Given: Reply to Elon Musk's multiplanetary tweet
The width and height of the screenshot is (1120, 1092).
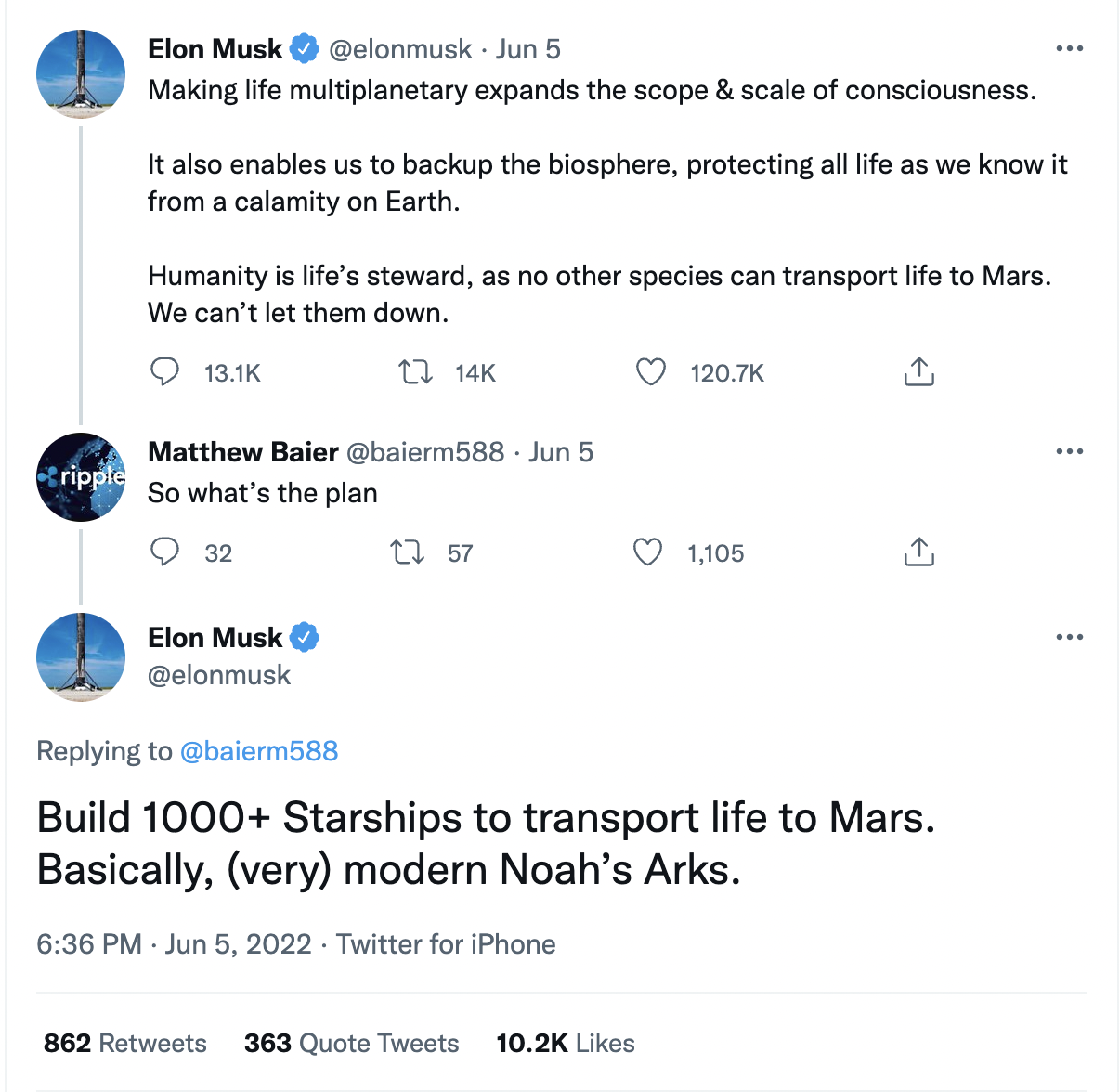Looking at the screenshot, I should (165, 372).
